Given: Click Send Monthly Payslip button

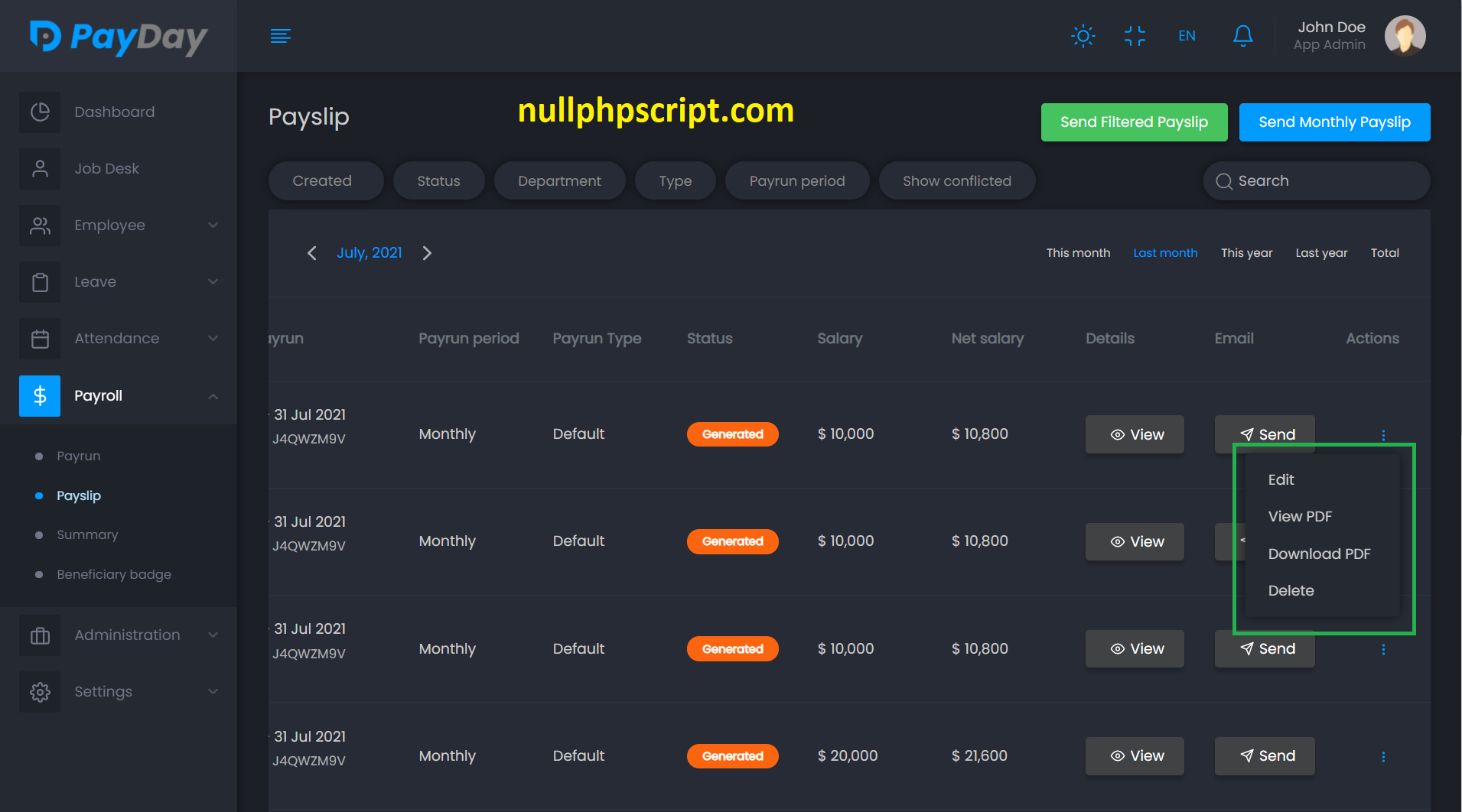Looking at the screenshot, I should click(1334, 122).
